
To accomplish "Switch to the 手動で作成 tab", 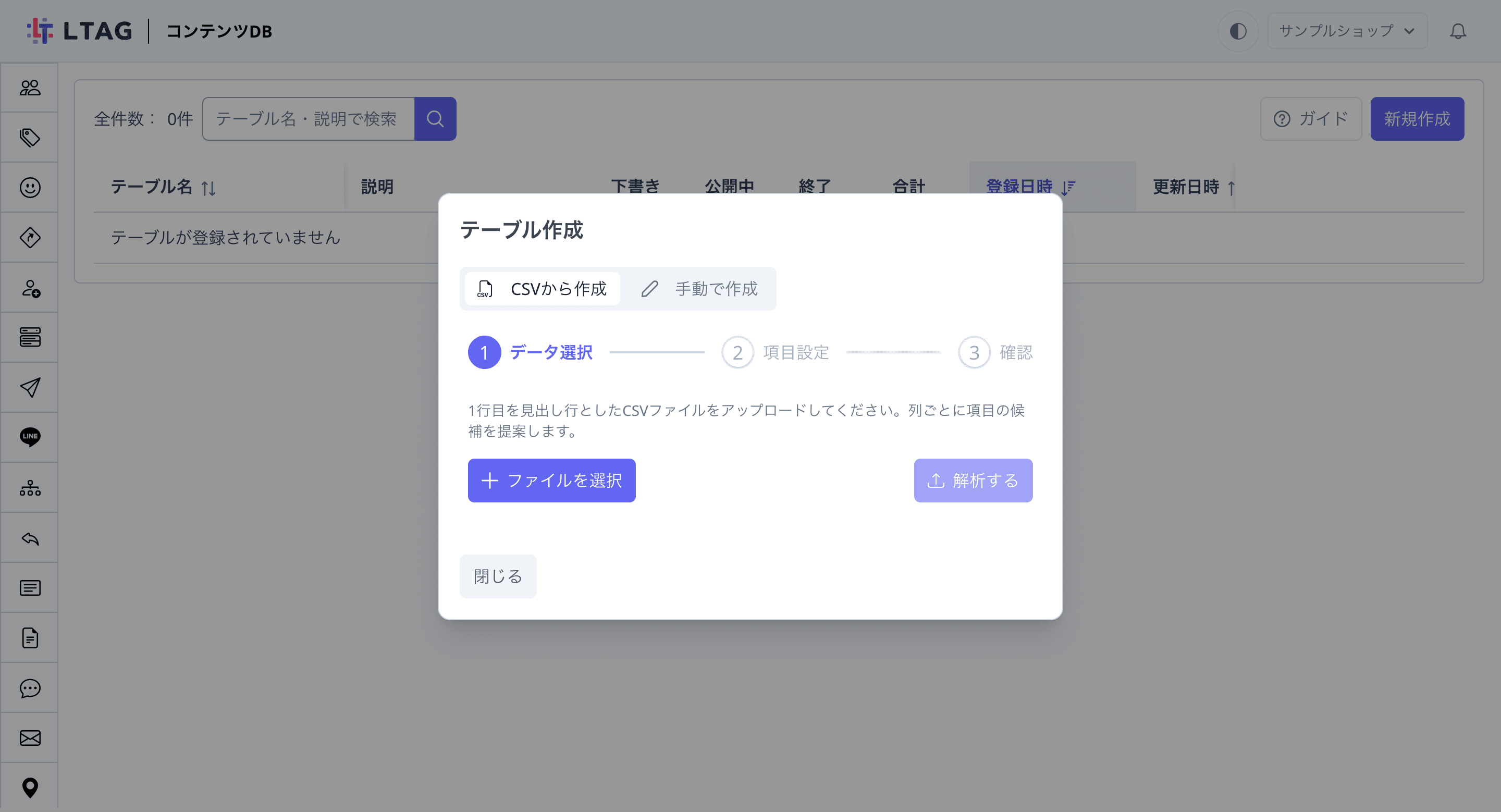I will point(699,289).
